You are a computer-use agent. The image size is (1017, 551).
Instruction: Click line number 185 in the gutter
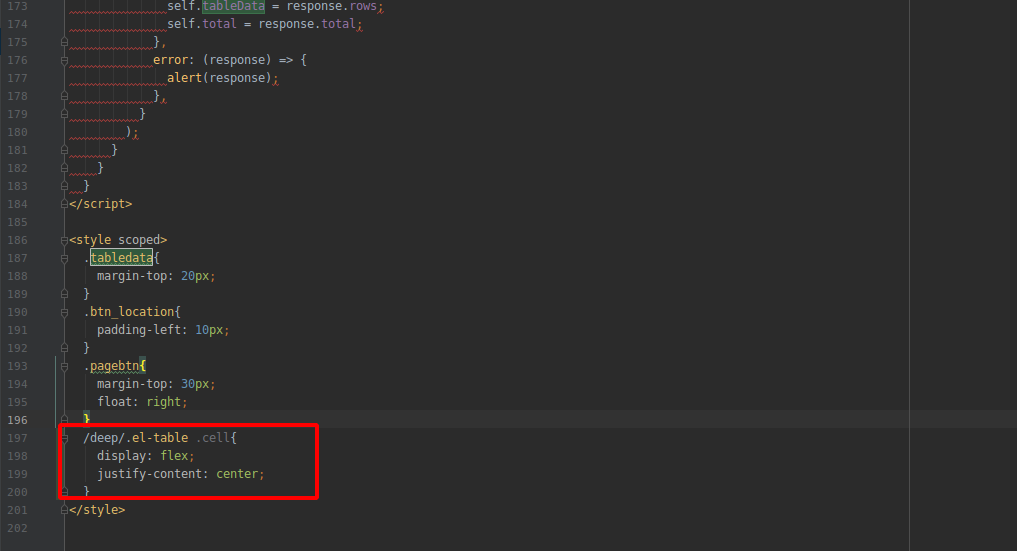18,222
